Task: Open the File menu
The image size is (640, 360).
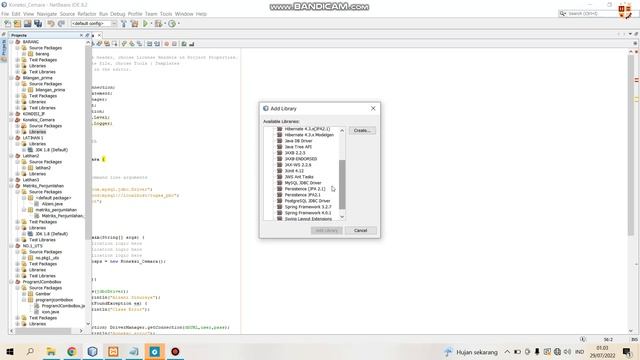Action: (5, 14)
